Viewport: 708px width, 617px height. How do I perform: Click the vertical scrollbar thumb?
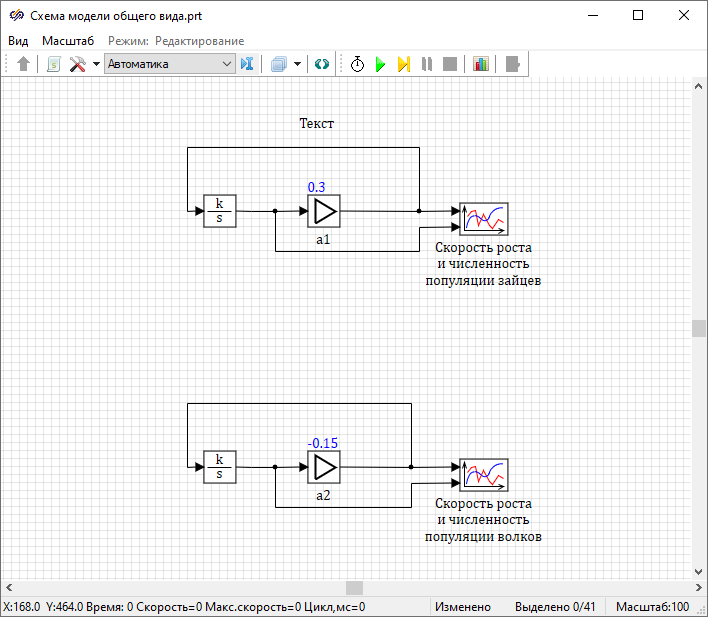point(699,328)
